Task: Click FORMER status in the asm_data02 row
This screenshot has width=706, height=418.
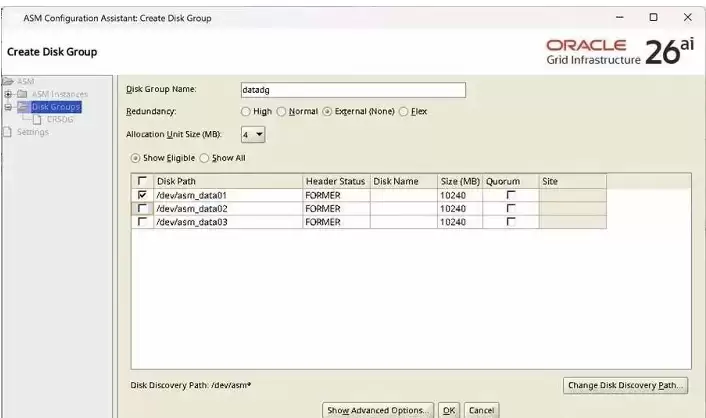Action: tap(336, 209)
